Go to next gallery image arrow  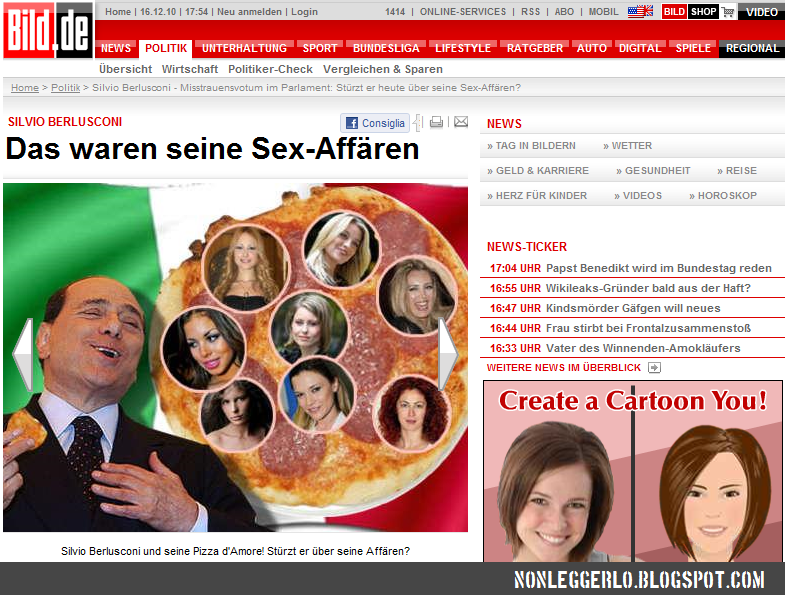click(x=448, y=355)
